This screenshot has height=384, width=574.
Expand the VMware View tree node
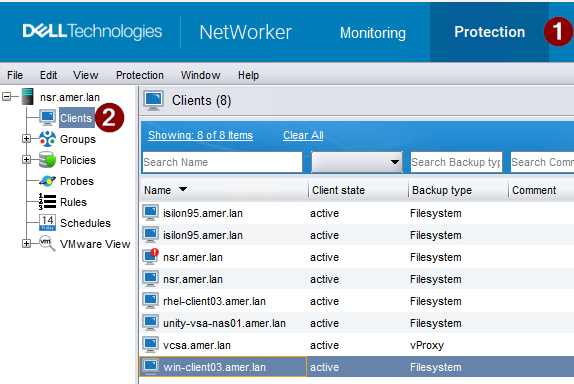pyautogui.click(x=26, y=243)
